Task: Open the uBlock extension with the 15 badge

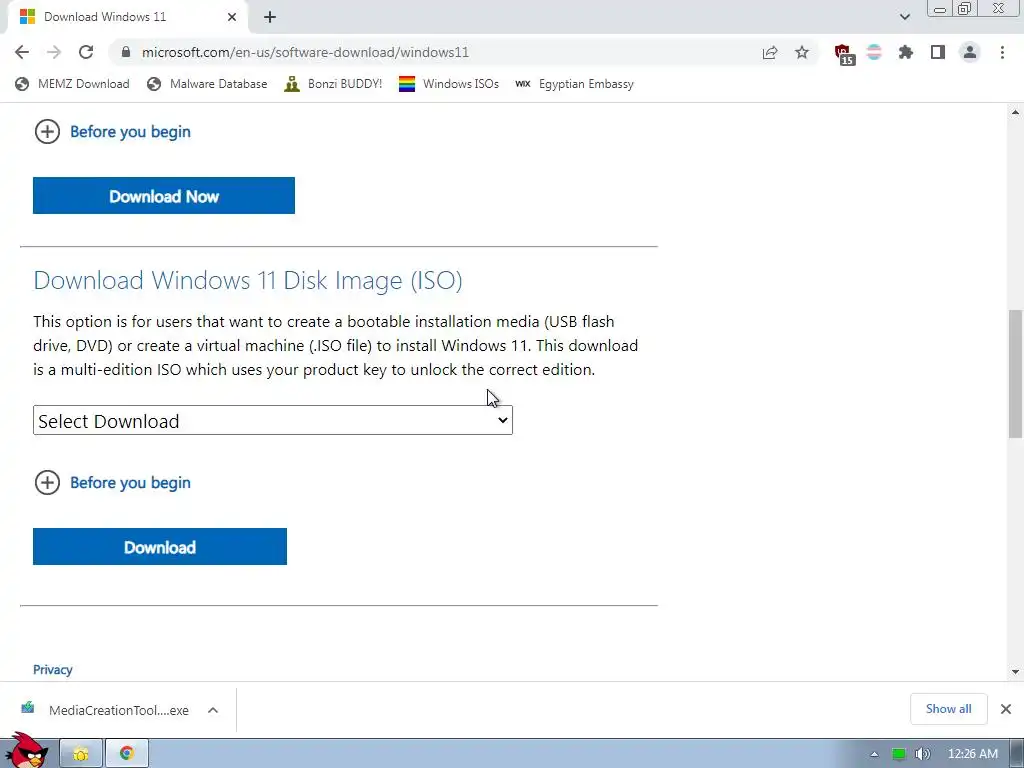Action: (x=844, y=54)
